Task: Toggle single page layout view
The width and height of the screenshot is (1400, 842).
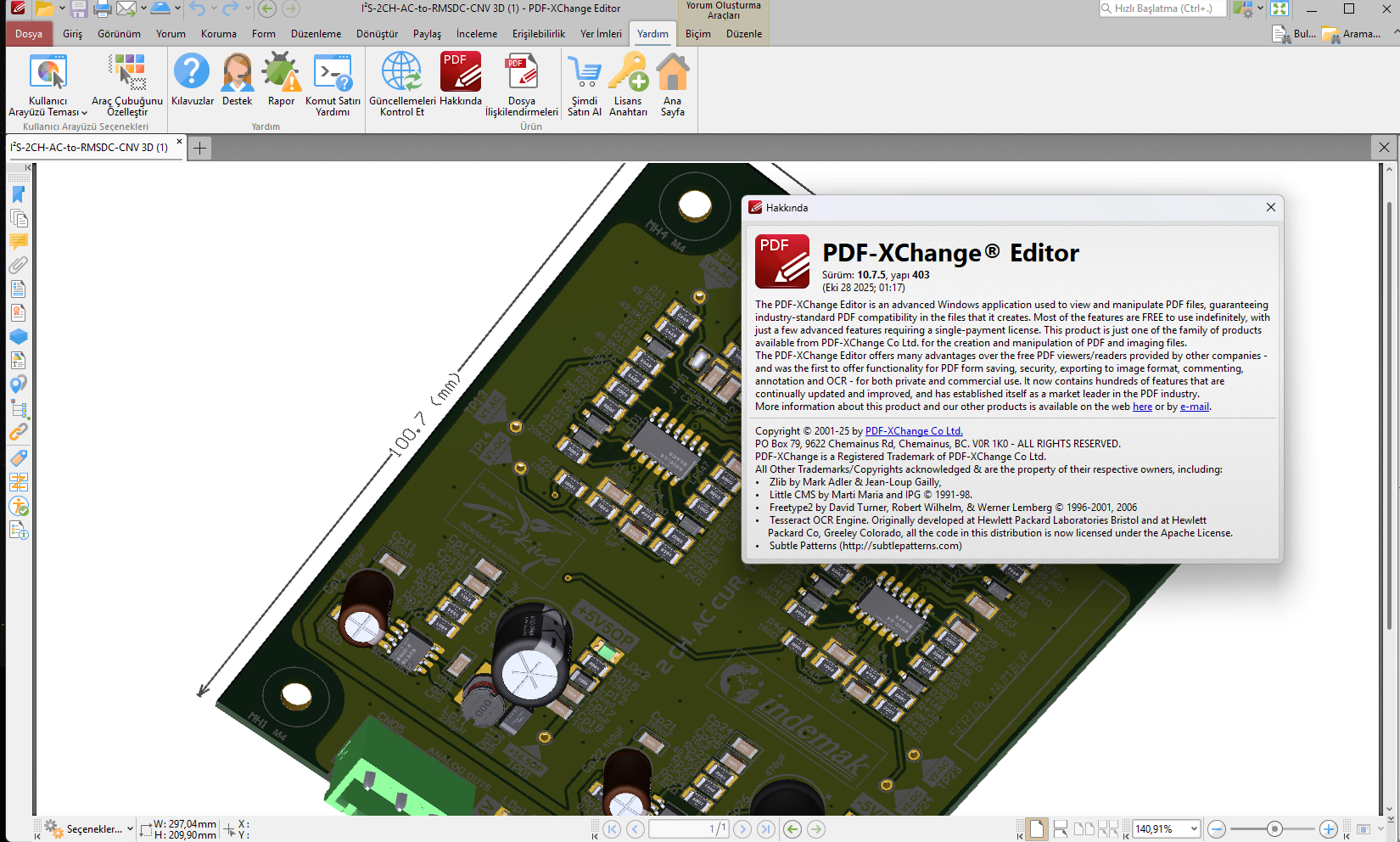Action: coord(1036,828)
